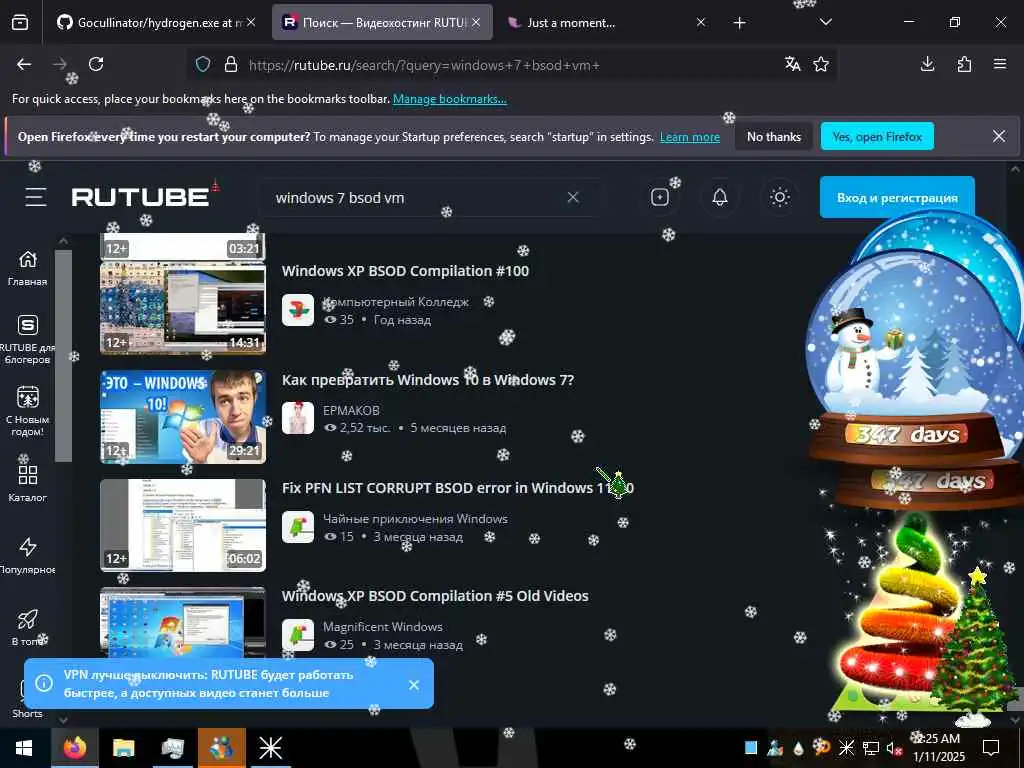This screenshot has height=768, width=1024.
Task: Close the 'Just a moment...' tab
Action: [x=701, y=23]
